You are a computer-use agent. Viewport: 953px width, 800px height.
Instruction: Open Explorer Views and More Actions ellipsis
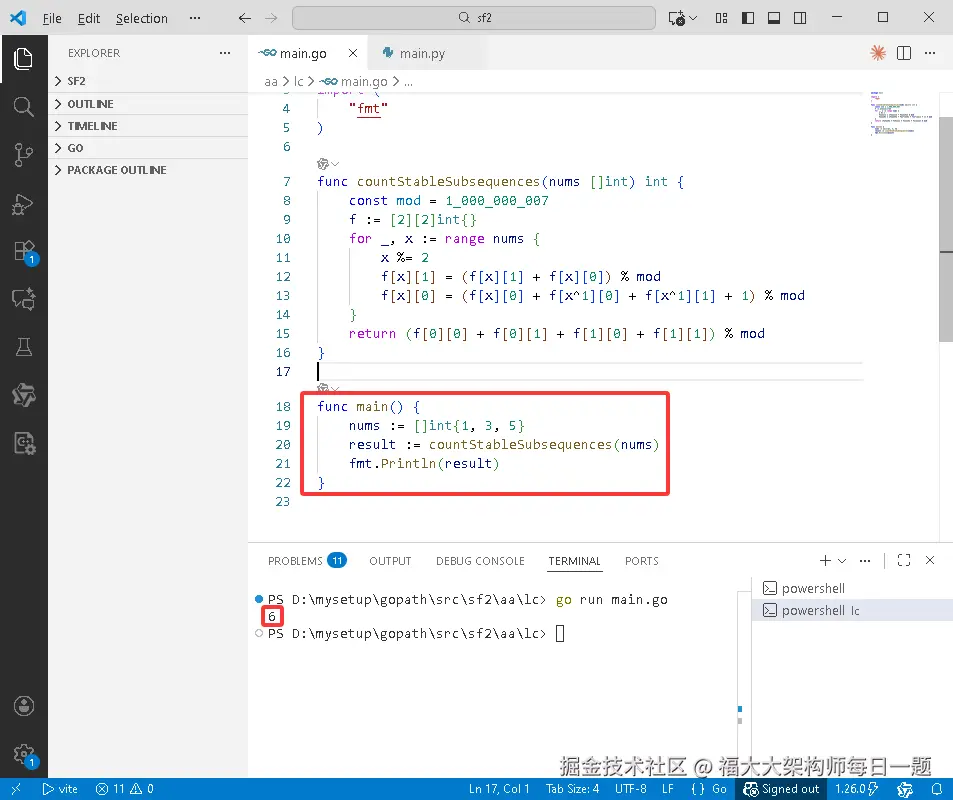[225, 53]
